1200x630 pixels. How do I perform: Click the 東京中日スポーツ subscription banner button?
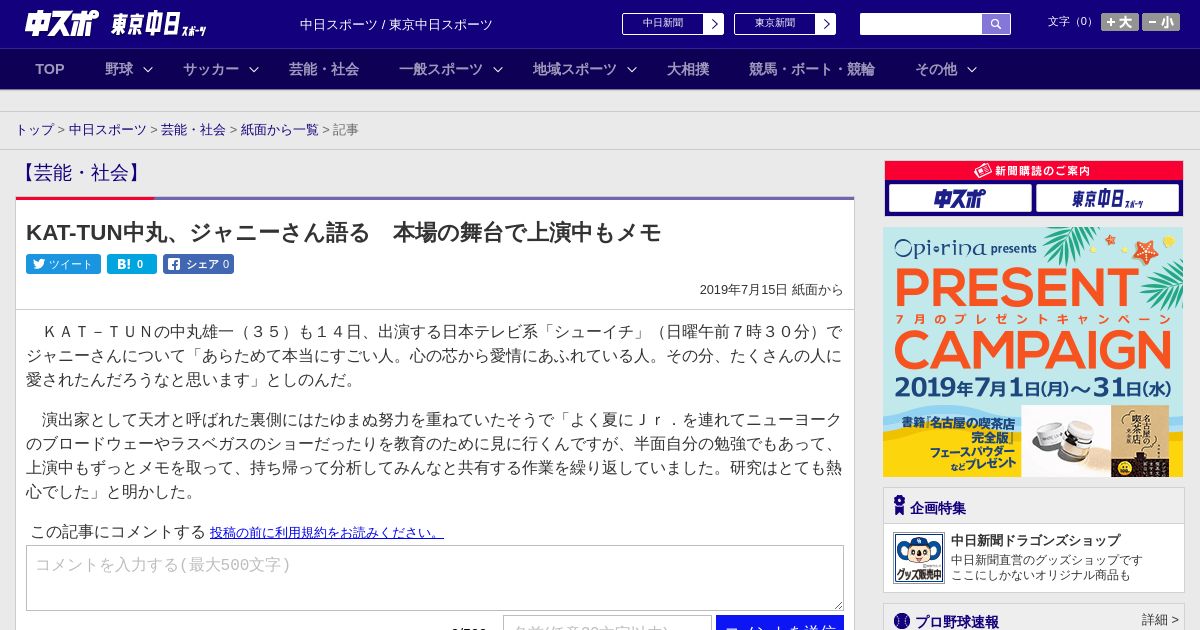pos(1107,198)
